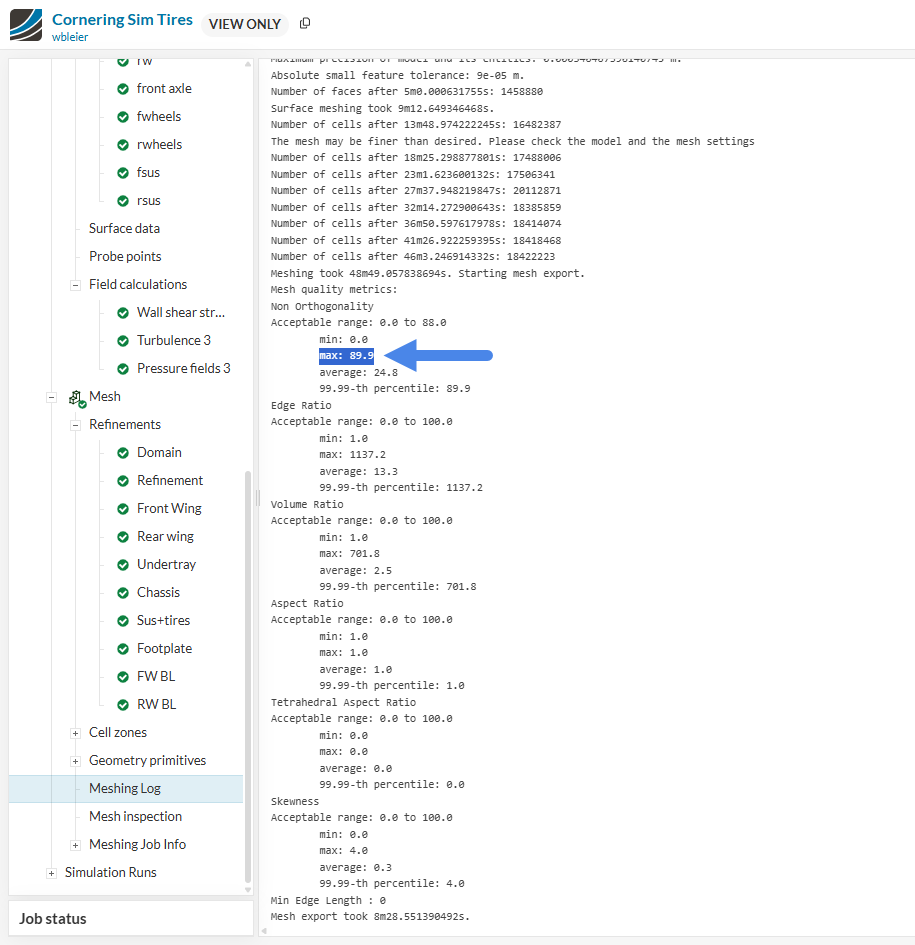The width and height of the screenshot is (915, 945).
Task: Select the Meshing Log item
Action: tap(126, 788)
